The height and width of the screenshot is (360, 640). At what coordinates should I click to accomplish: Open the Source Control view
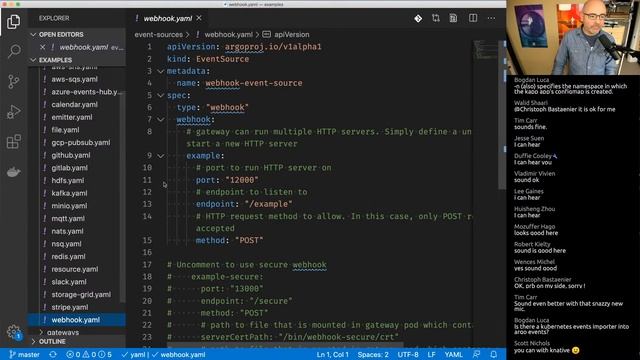[x=13, y=82]
